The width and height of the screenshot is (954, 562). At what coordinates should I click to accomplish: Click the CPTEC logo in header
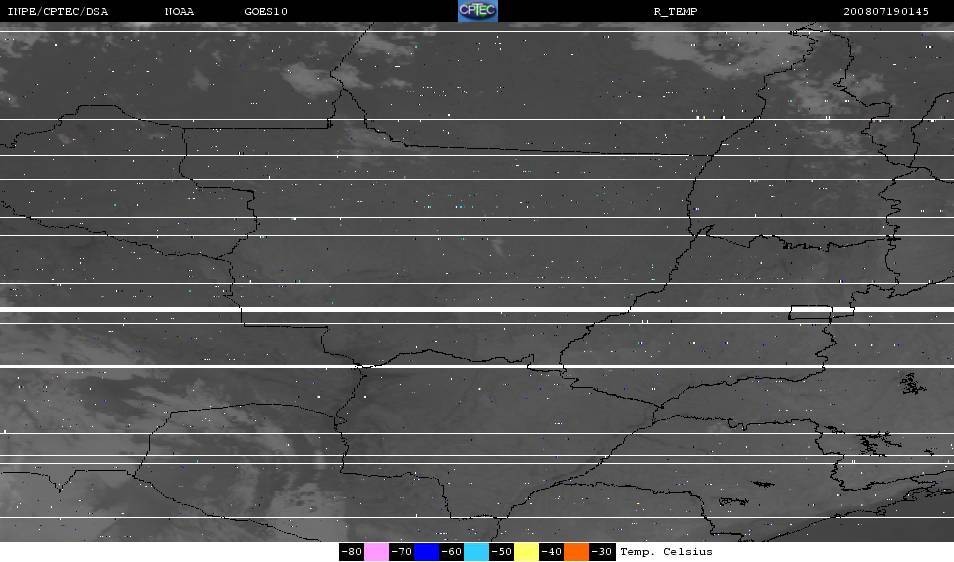(x=478, y=11)
